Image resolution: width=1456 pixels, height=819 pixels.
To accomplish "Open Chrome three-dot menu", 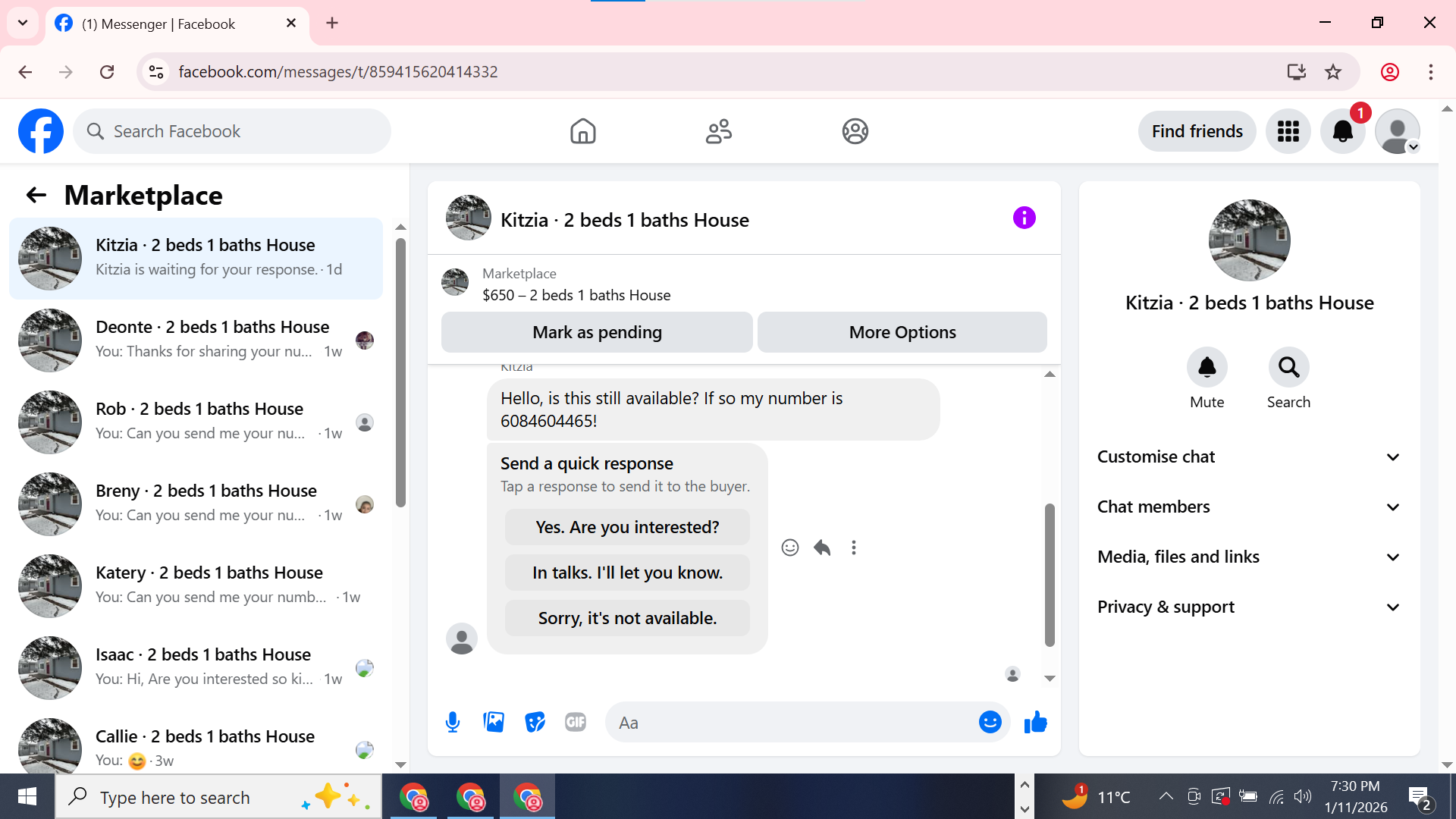I will coord(1430,72).
